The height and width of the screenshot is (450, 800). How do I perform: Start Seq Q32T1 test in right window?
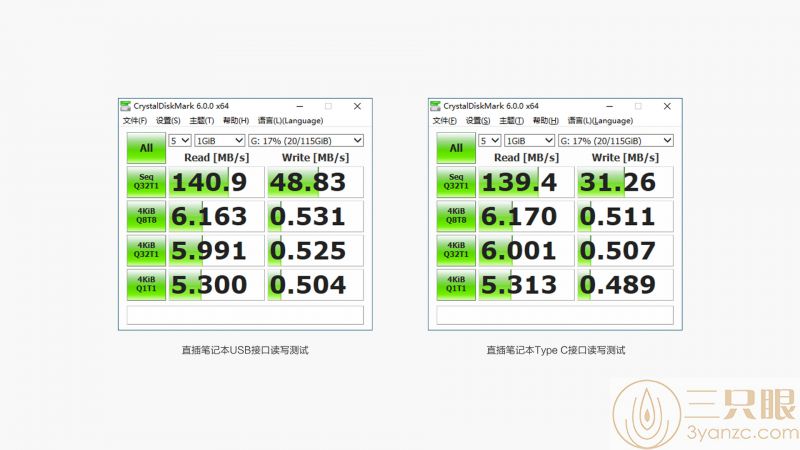[x=456, y=182]
